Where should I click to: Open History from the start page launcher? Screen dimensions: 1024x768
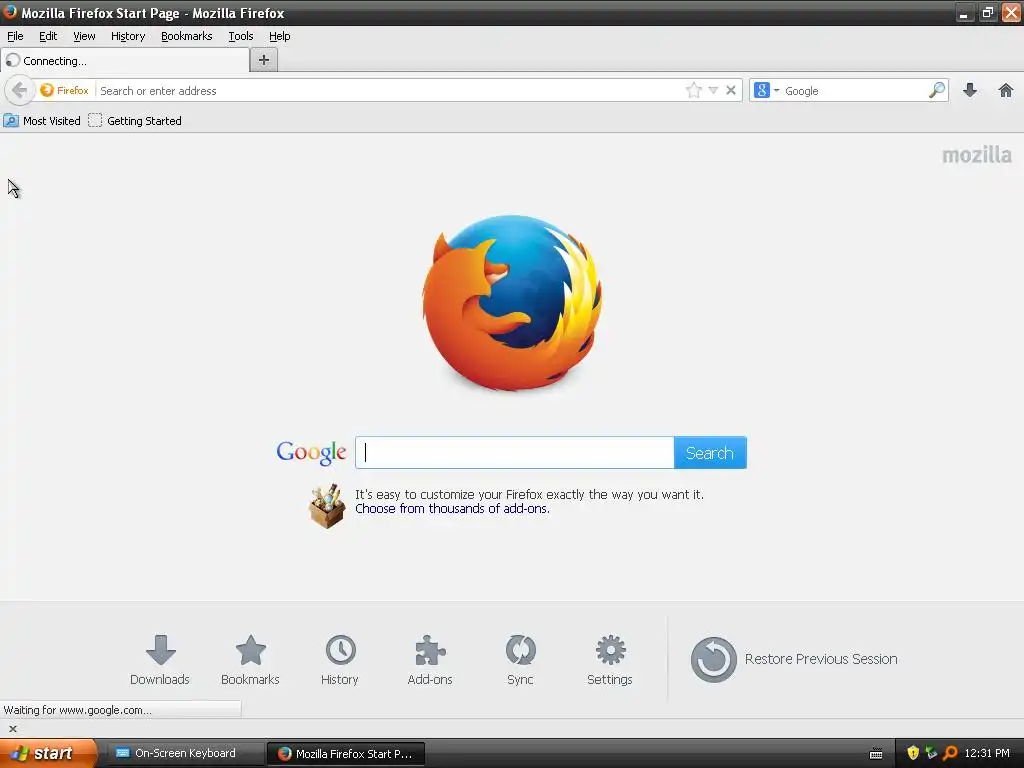pos(340,660)
